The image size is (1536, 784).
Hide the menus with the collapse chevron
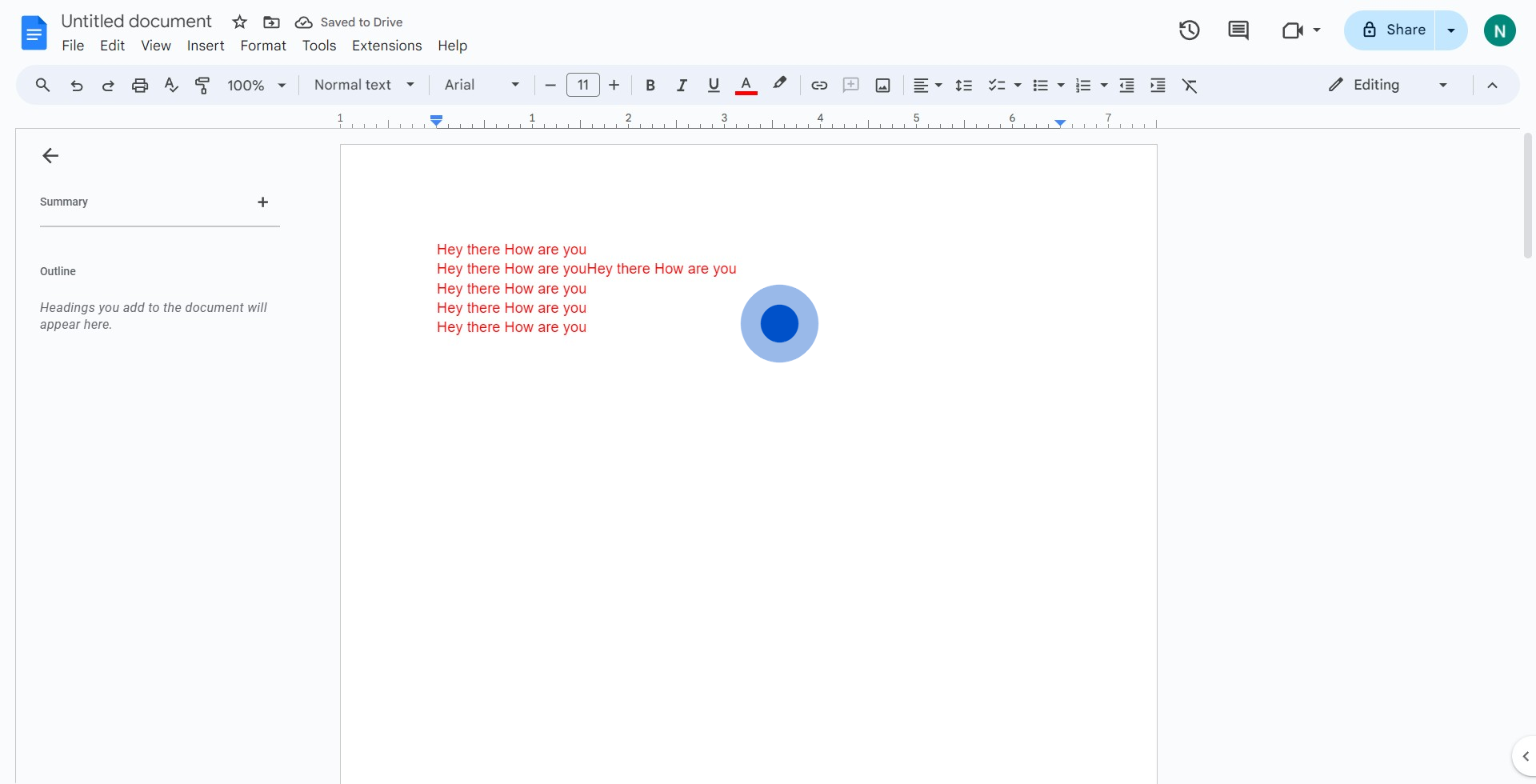click(1492, 85)
